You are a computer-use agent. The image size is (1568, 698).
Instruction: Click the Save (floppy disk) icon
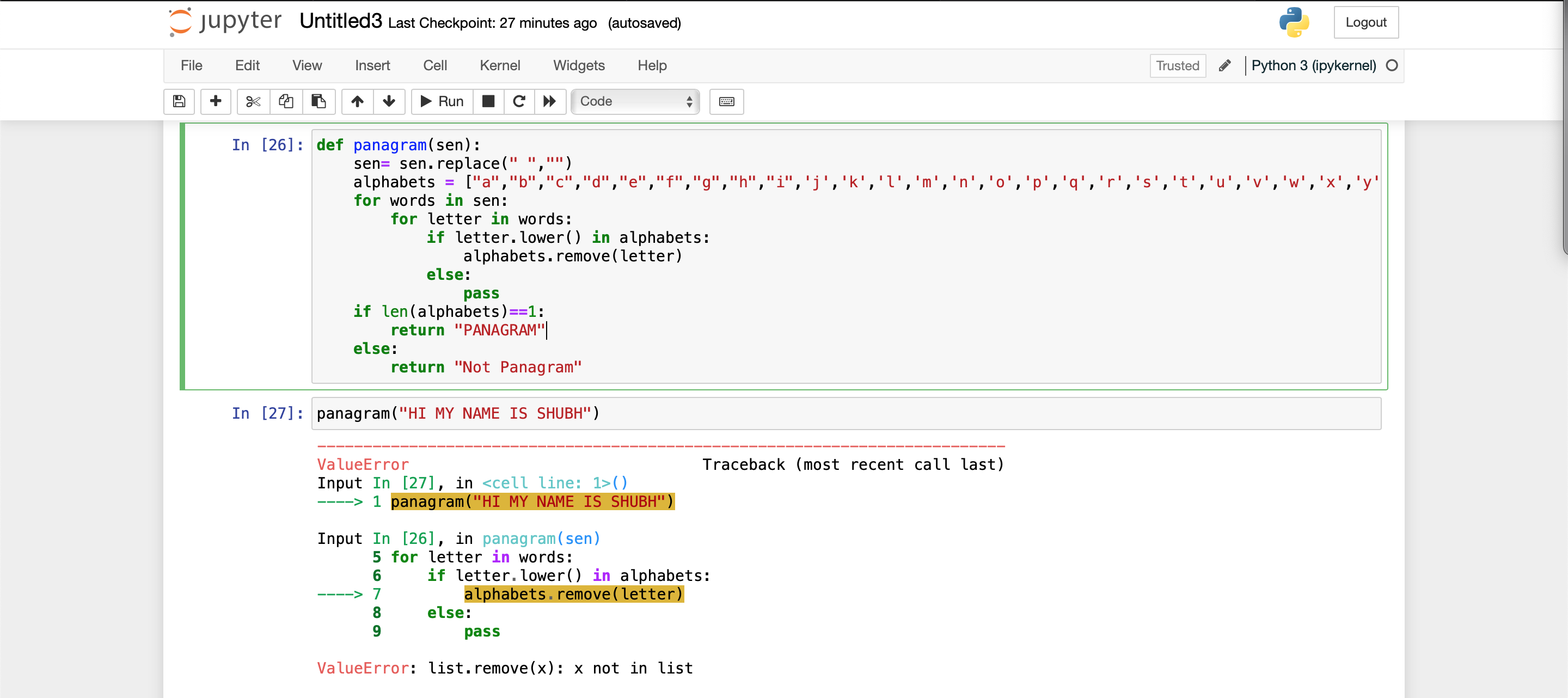[178, 100]
